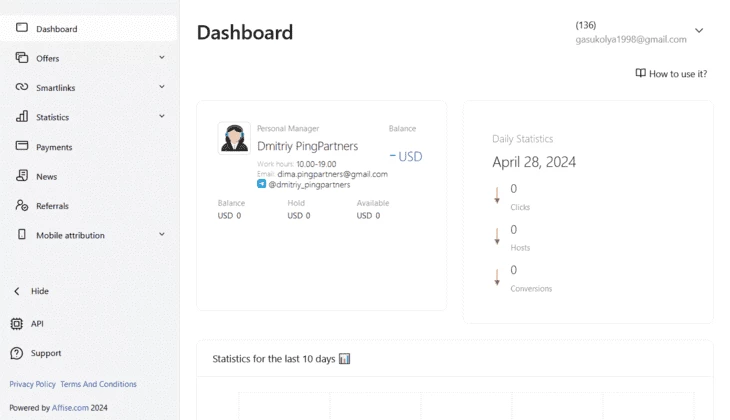Click the Telegram icon beside @dmitriy_pingpartners
Image resolution: width=730 pixels, height=420 pixels.
[x=262, y=184]
